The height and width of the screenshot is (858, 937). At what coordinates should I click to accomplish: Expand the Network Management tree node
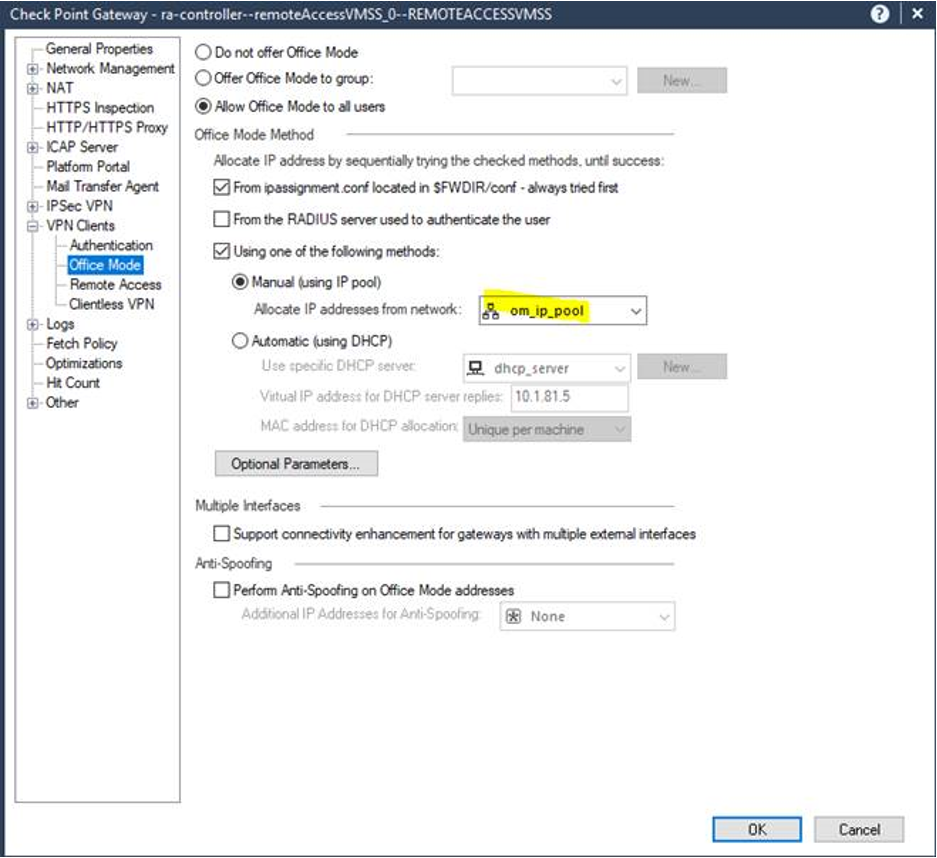click(x=33, y=69)
